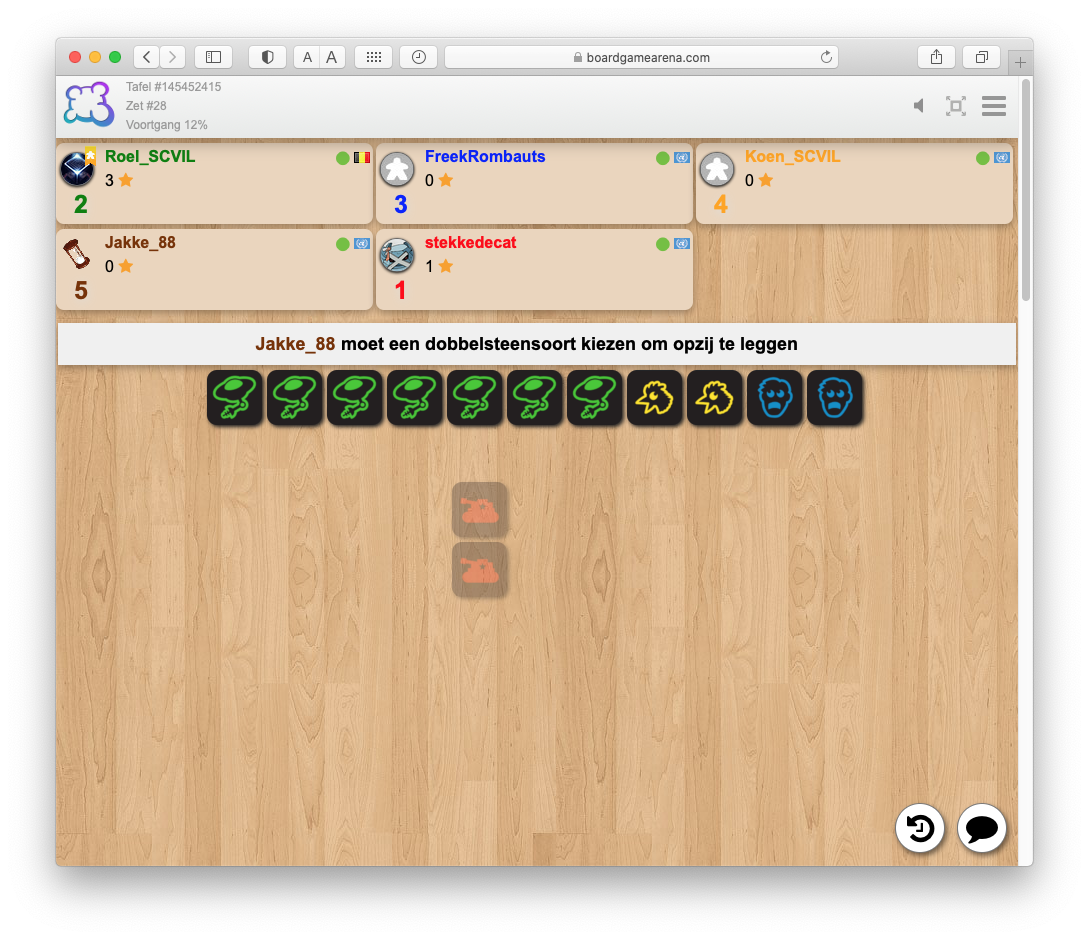Click FreekRombauts meeple avatar
1089x940 pixels.
(x=397, y=169)
